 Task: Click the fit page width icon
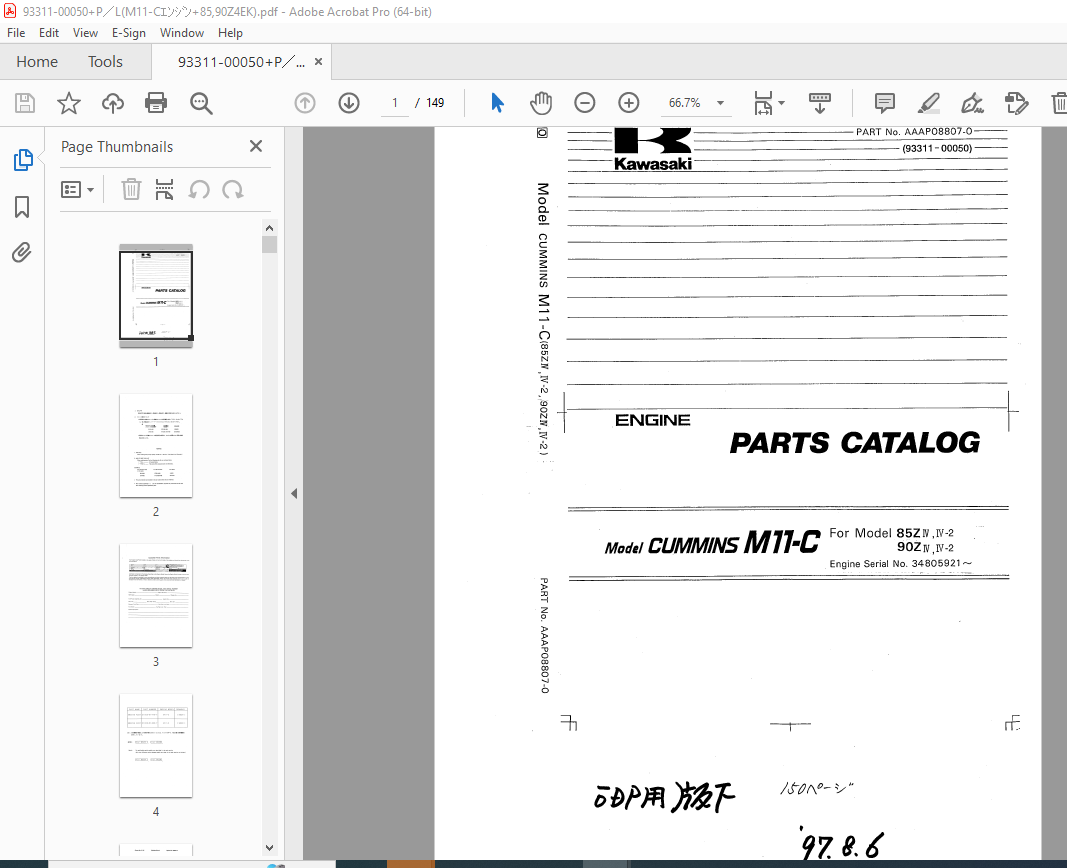[x=764, y=103]
